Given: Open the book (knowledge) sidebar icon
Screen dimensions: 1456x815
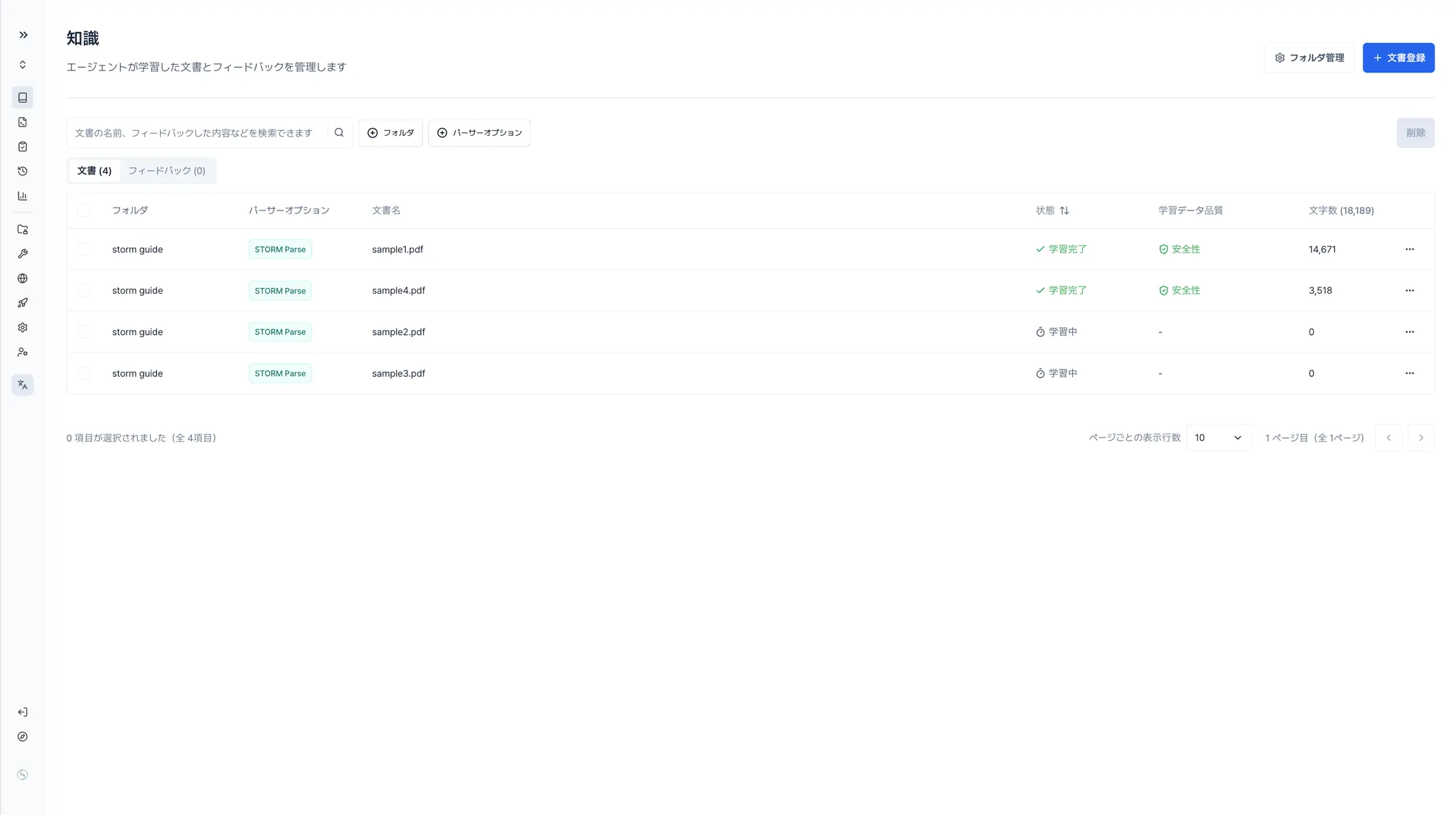Looking at the screenshot, I should coord(23,97).
